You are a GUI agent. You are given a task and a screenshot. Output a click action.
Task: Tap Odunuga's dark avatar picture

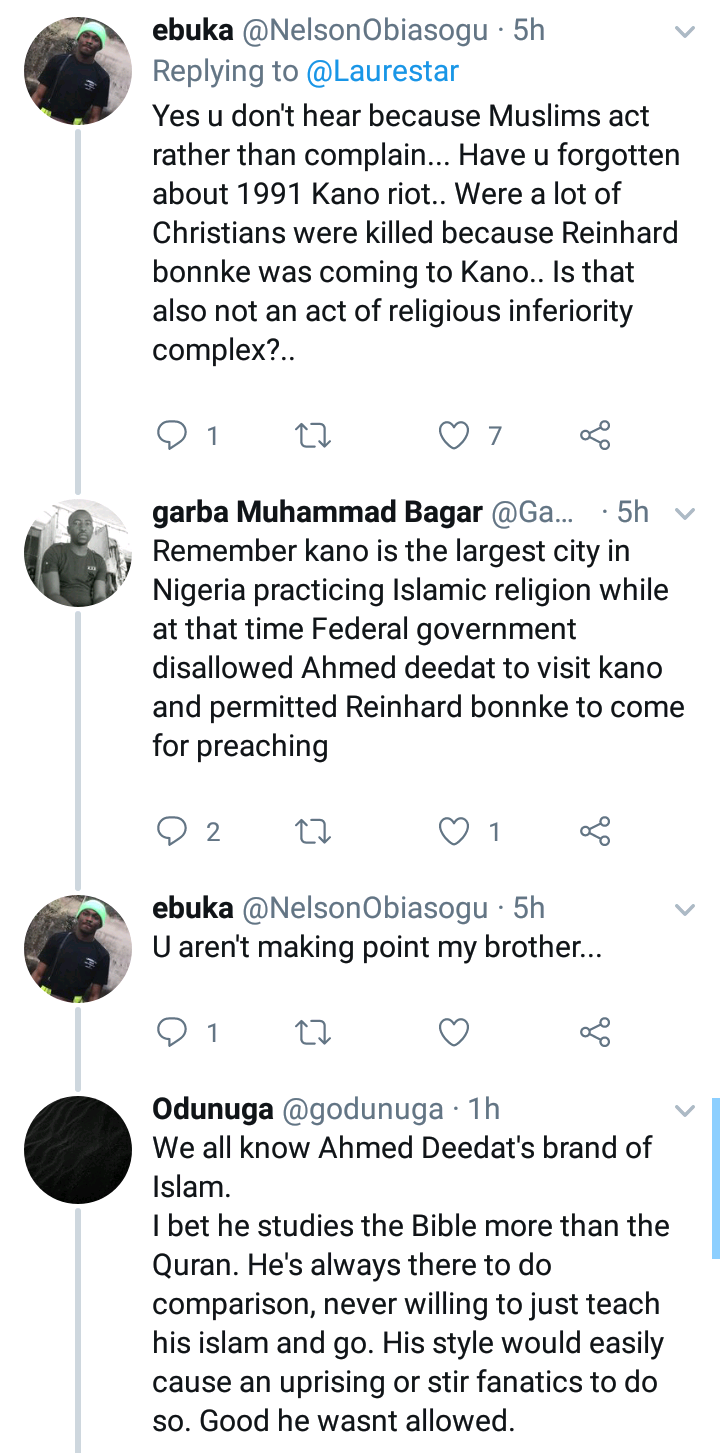click(x=78, y=1149)
